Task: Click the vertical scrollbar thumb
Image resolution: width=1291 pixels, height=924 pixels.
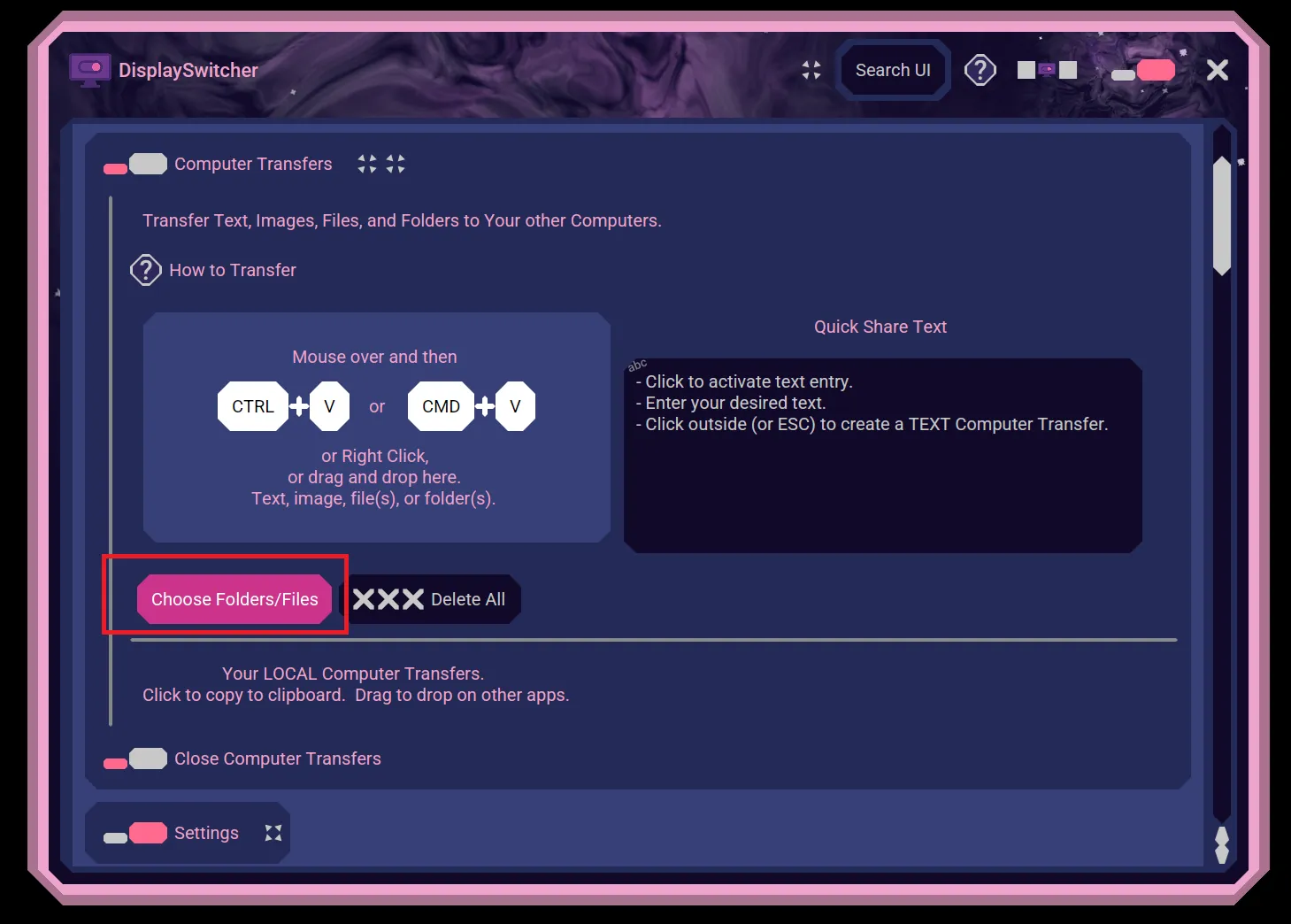Action: tap(1222, 216)
